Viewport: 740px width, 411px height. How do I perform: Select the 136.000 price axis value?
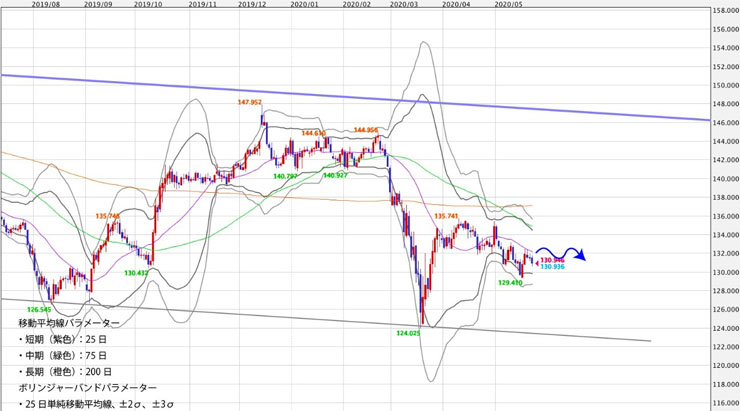[726, 216]
